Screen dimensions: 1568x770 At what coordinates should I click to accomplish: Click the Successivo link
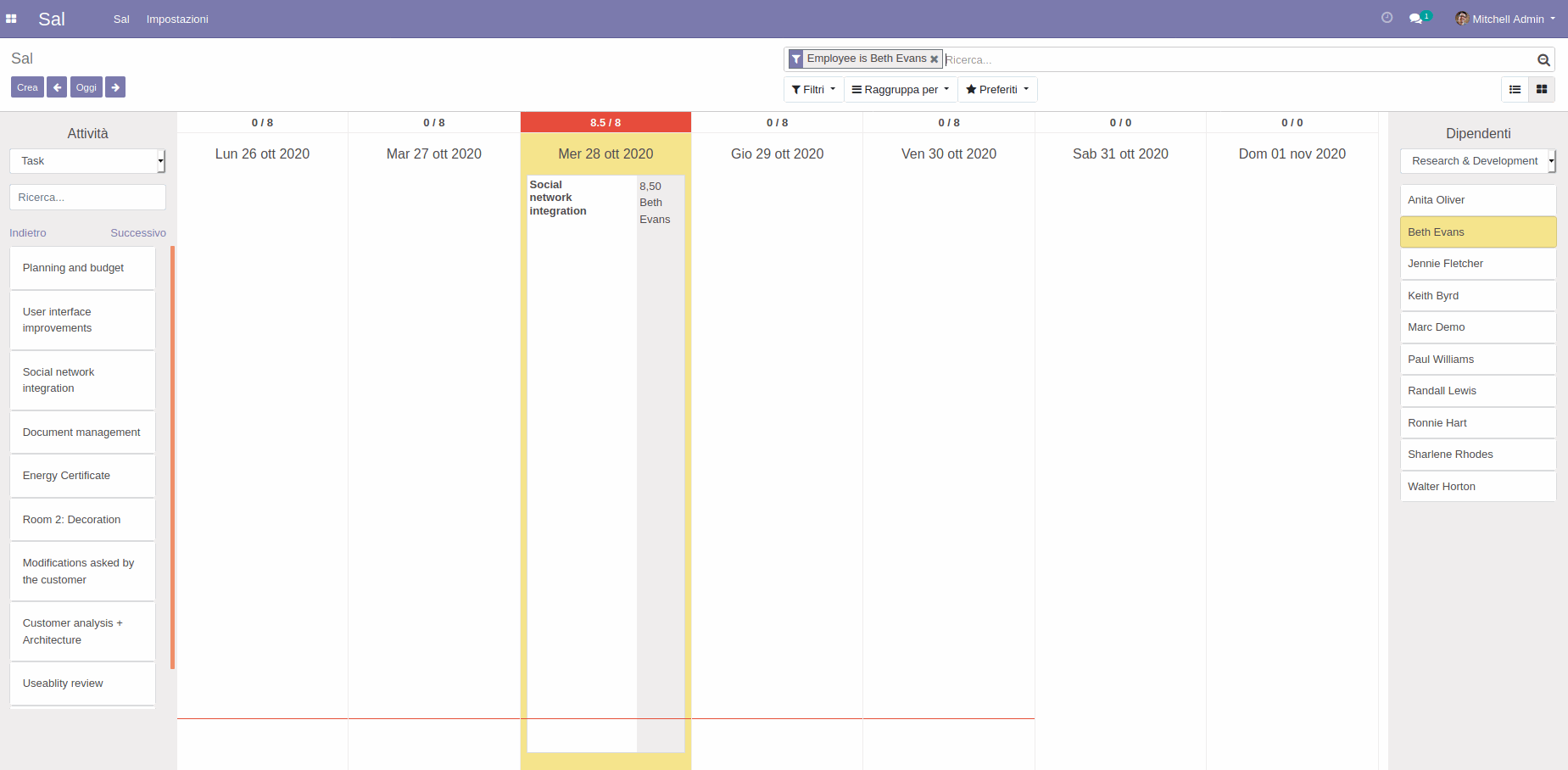[137, 233]
